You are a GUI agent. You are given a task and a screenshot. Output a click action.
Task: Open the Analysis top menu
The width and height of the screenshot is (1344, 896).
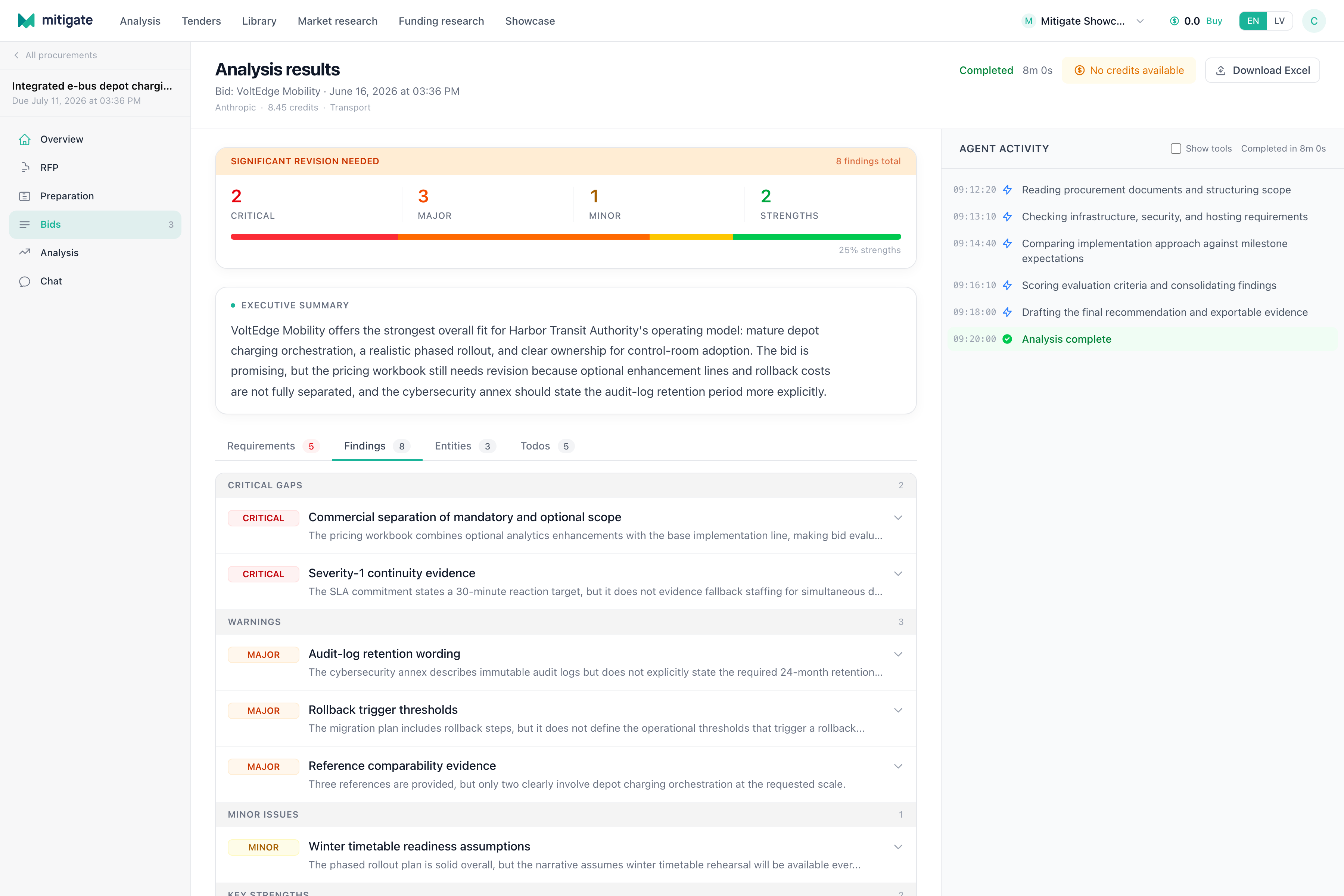click(x=140, y=21)
